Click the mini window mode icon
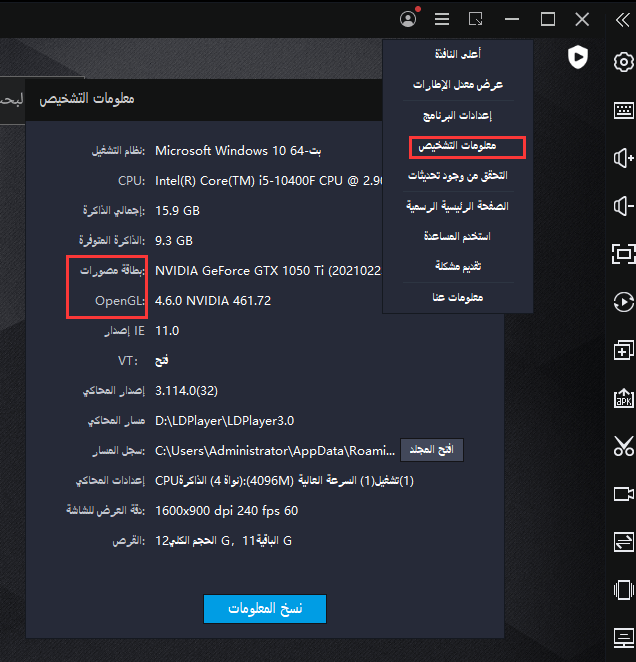Screen dimensions: 636x662 point(476,19)
